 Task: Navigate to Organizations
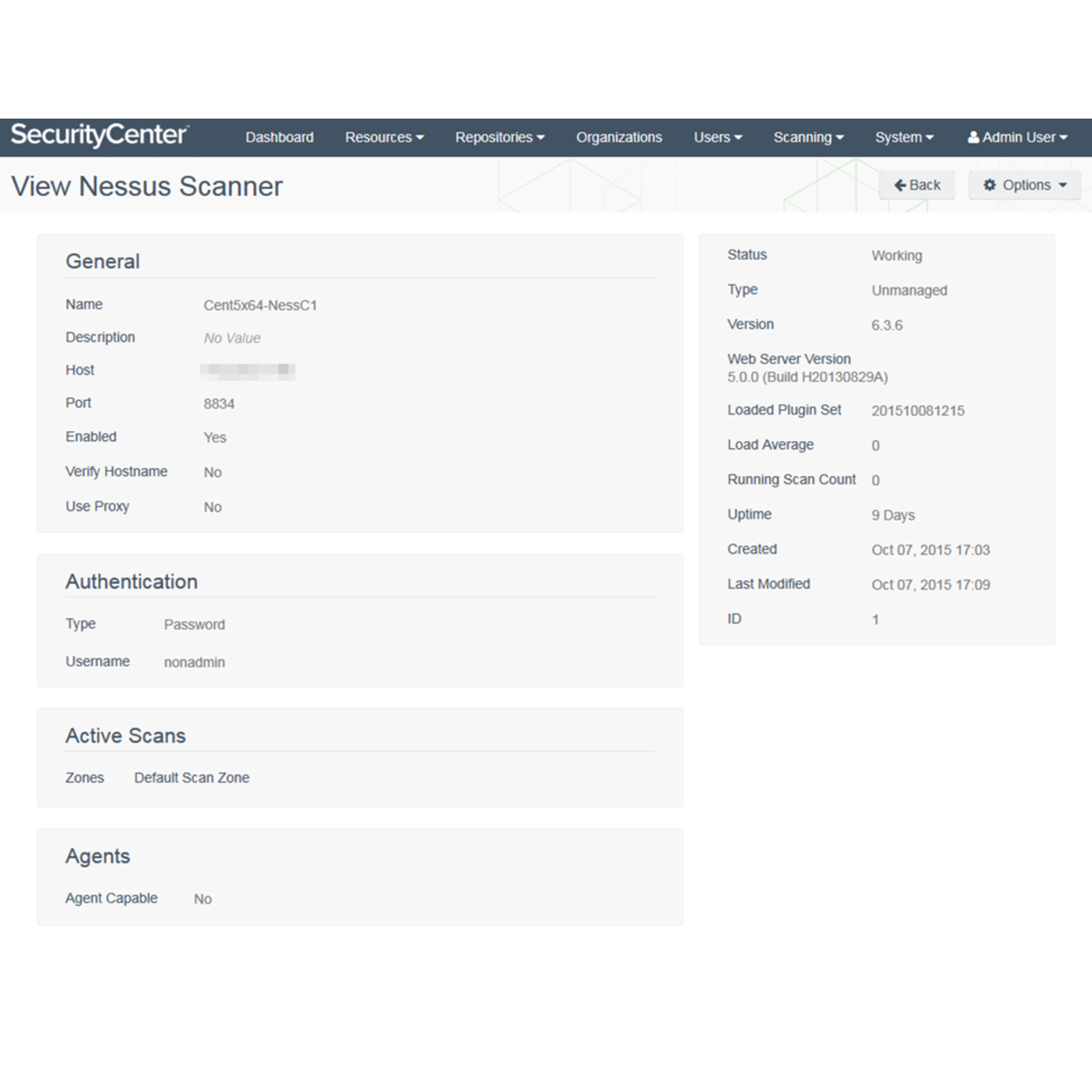(x=619, y=136)
